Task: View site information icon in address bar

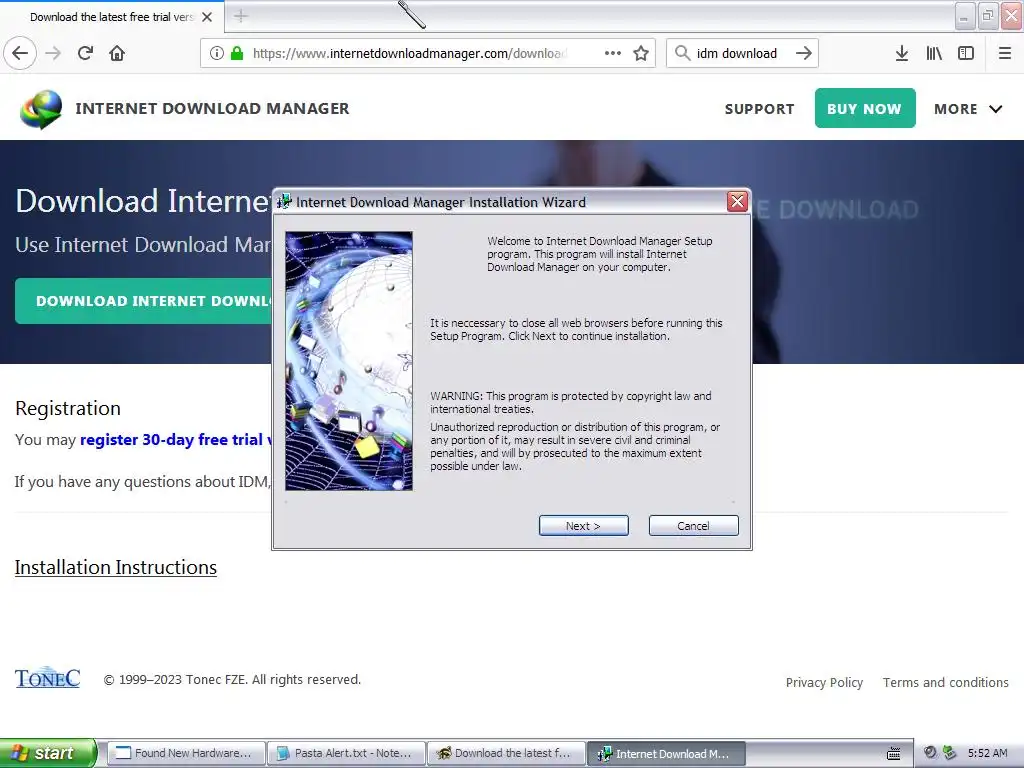Action: point(217,53)
